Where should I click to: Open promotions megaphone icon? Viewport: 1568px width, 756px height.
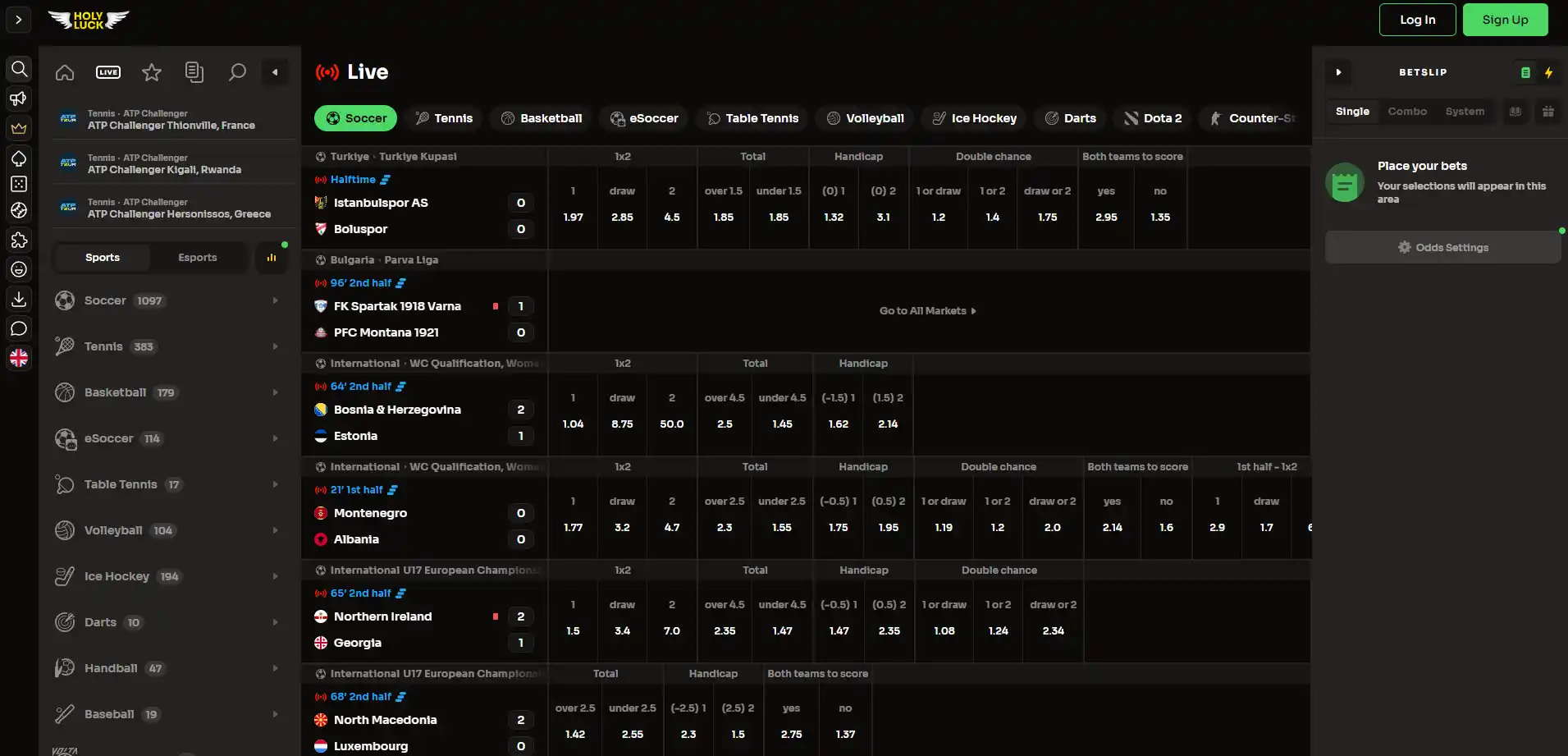pyautogui.click(x=19, y=99)
